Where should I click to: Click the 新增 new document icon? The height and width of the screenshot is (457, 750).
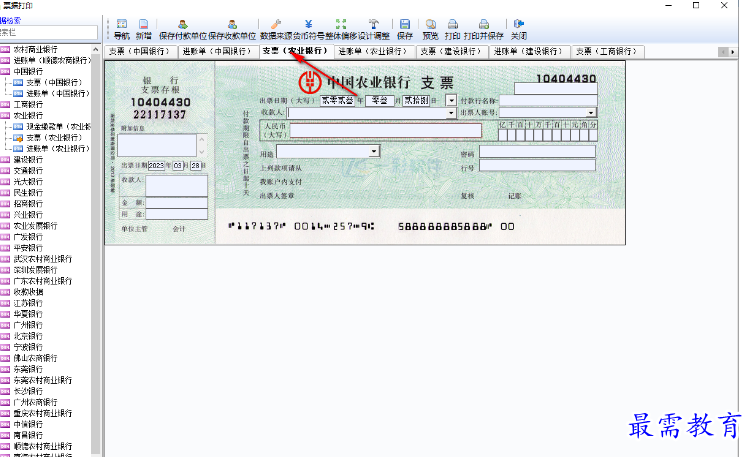click(x=143, y=24)
